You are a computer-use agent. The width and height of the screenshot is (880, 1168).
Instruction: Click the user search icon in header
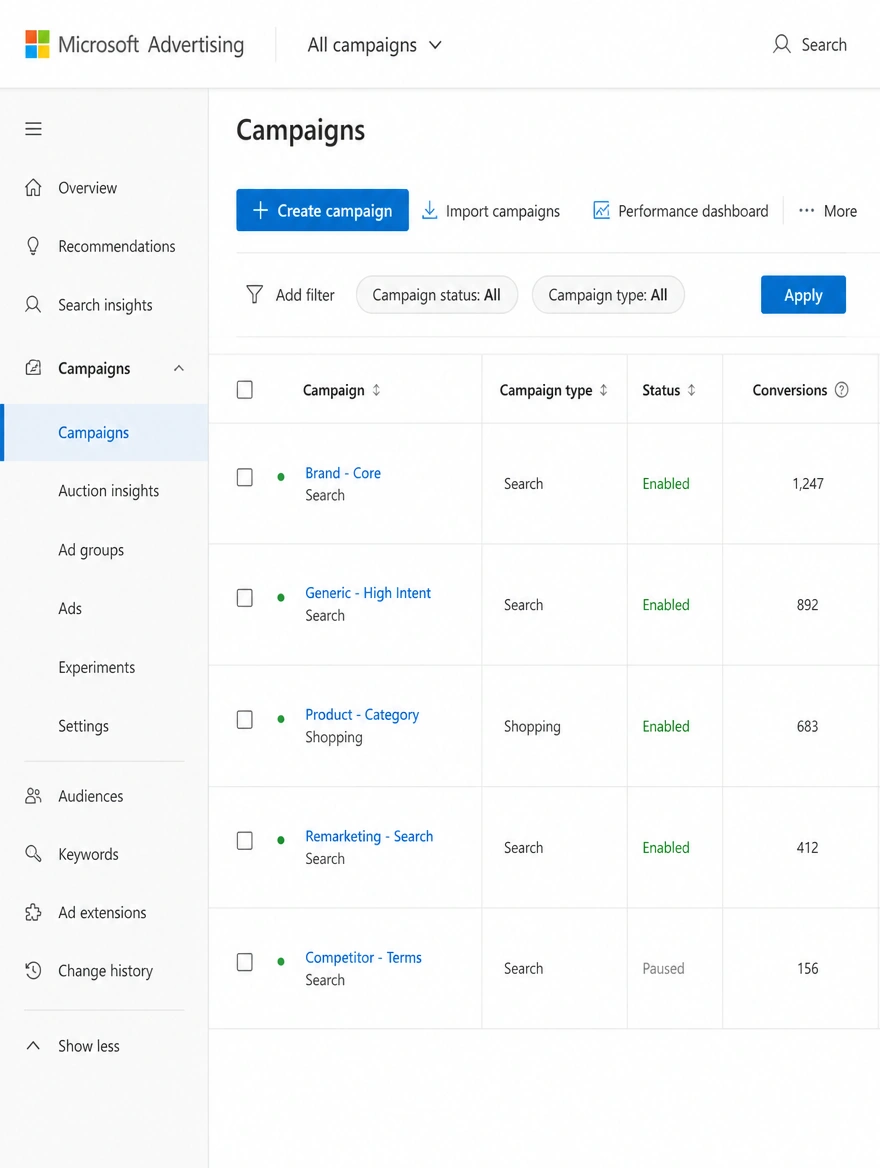782,45
